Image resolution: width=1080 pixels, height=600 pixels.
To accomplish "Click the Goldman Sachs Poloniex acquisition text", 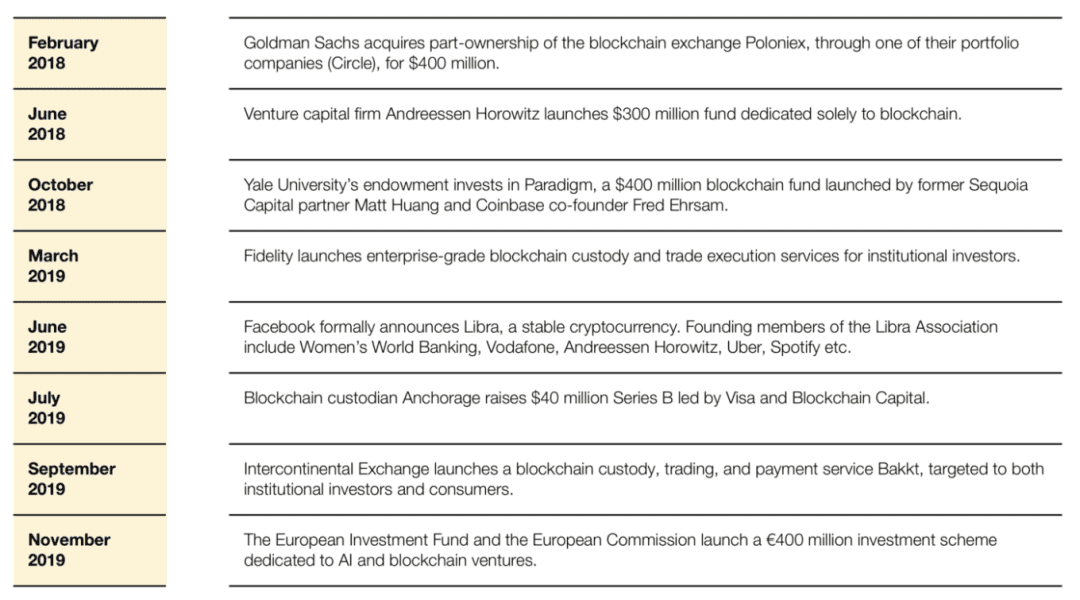I will click(631, 53).
